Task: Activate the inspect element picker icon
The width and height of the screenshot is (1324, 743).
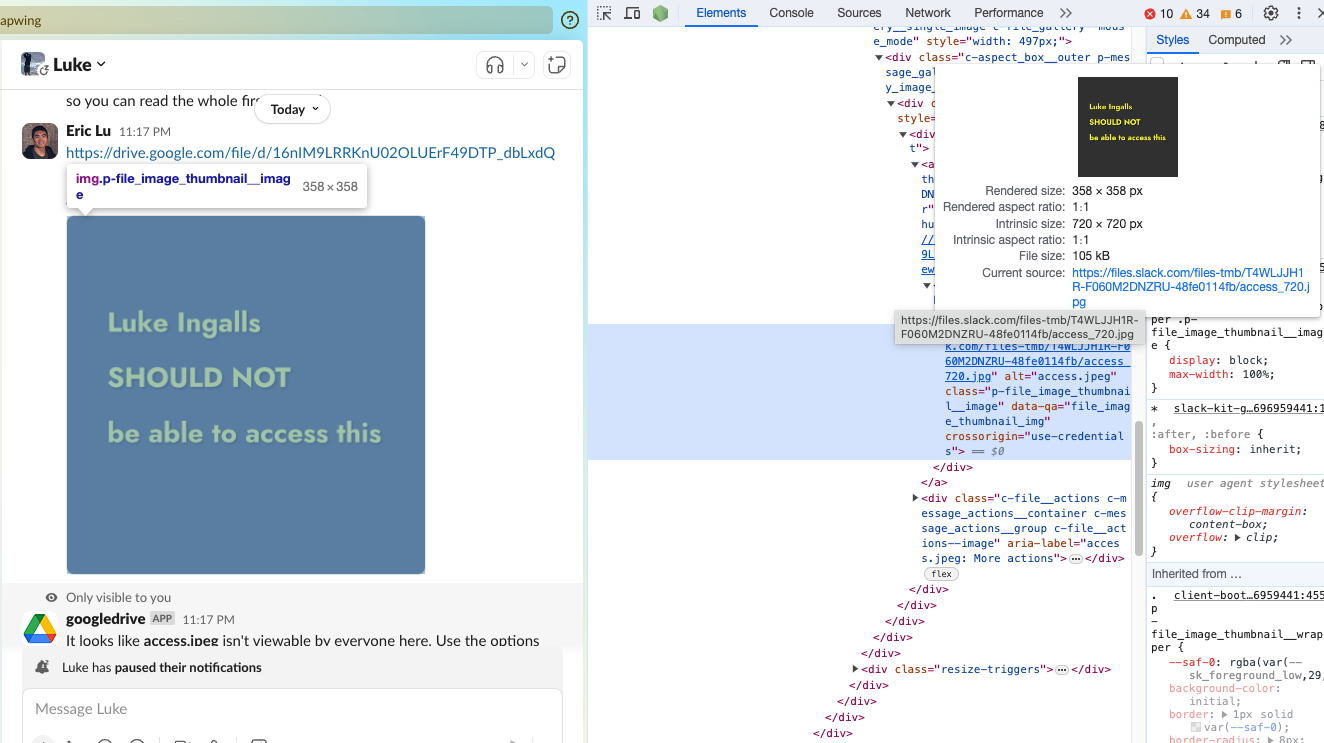Action: click(x=604, y=13)
